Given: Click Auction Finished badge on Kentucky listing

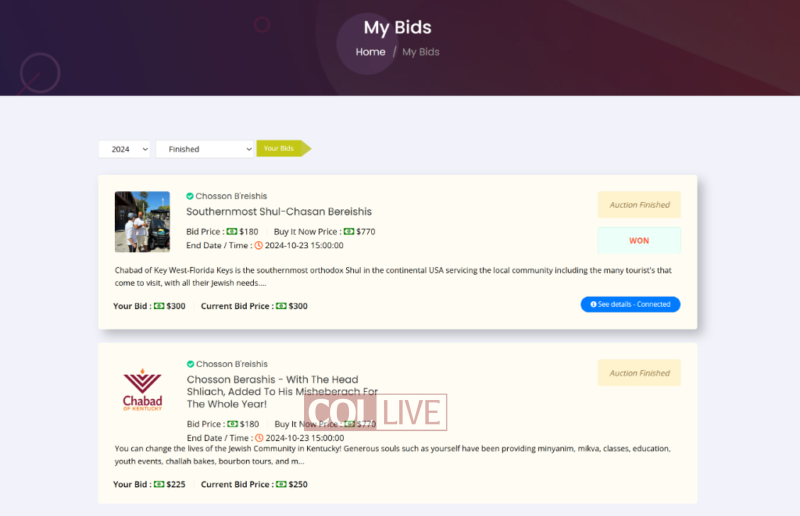Looking at the screenshot, I should pyautogui.click(x=639, y=373).
